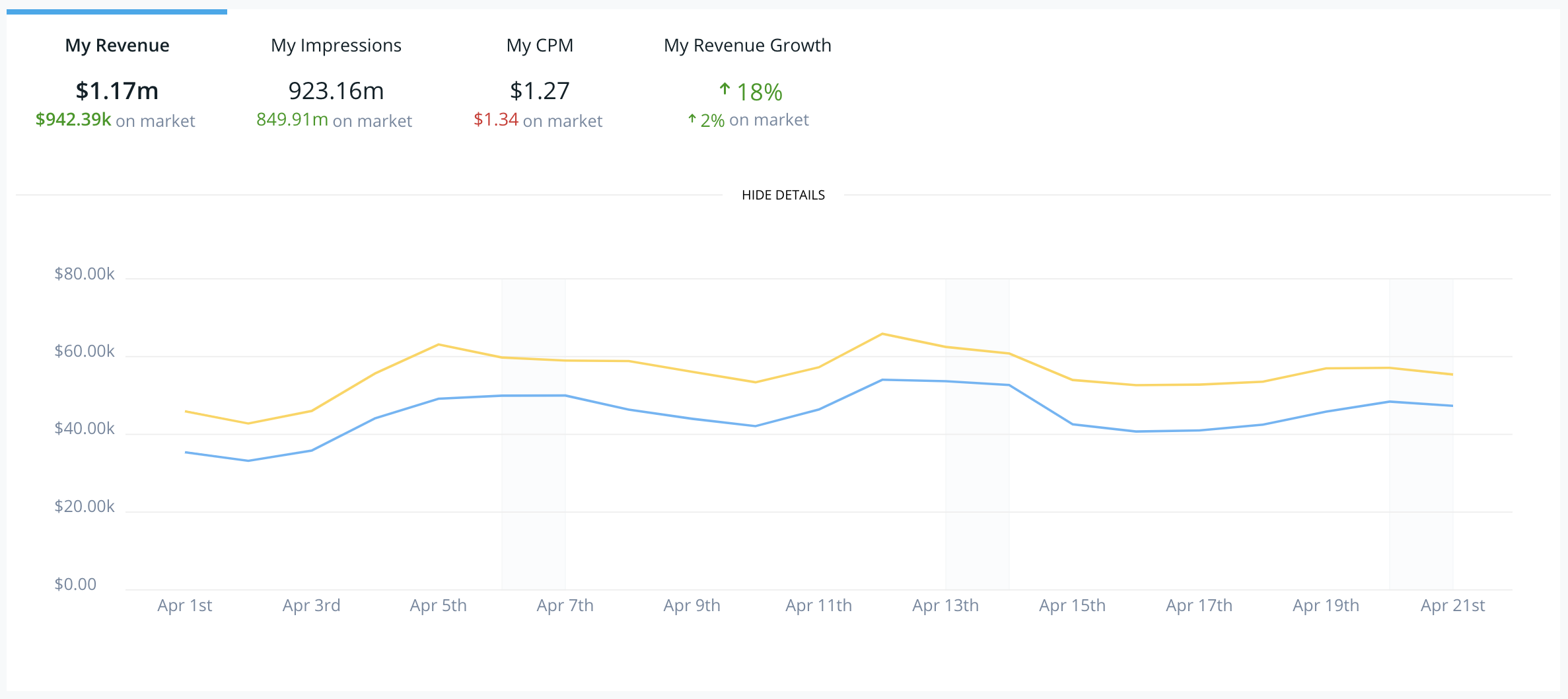1568x699 pixels.
Task: Click the Apr 7th axis label
Action: pyautogui.click(x=565, y=605)
